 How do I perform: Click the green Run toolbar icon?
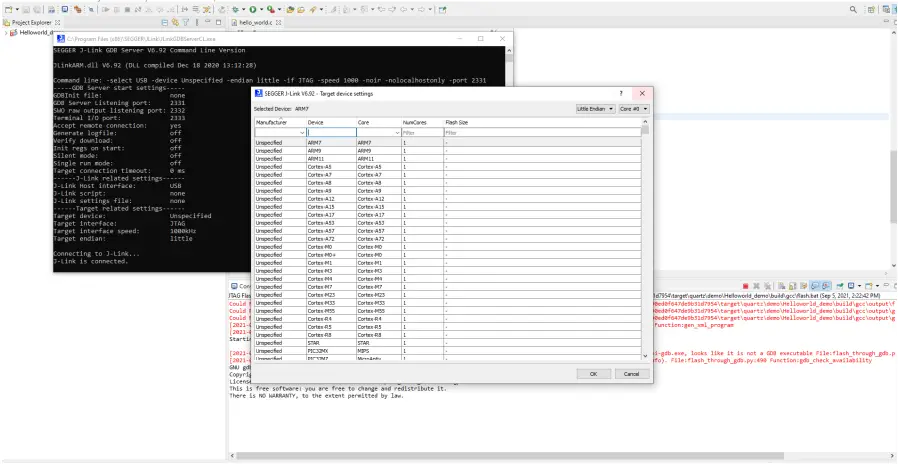coord(253,10)
